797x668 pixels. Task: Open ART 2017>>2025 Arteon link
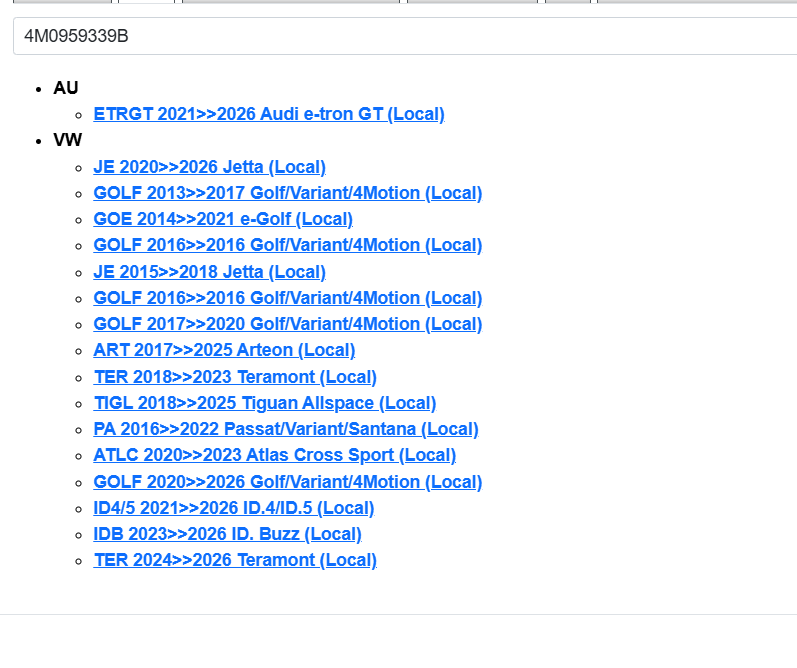(x=224, y=350)
